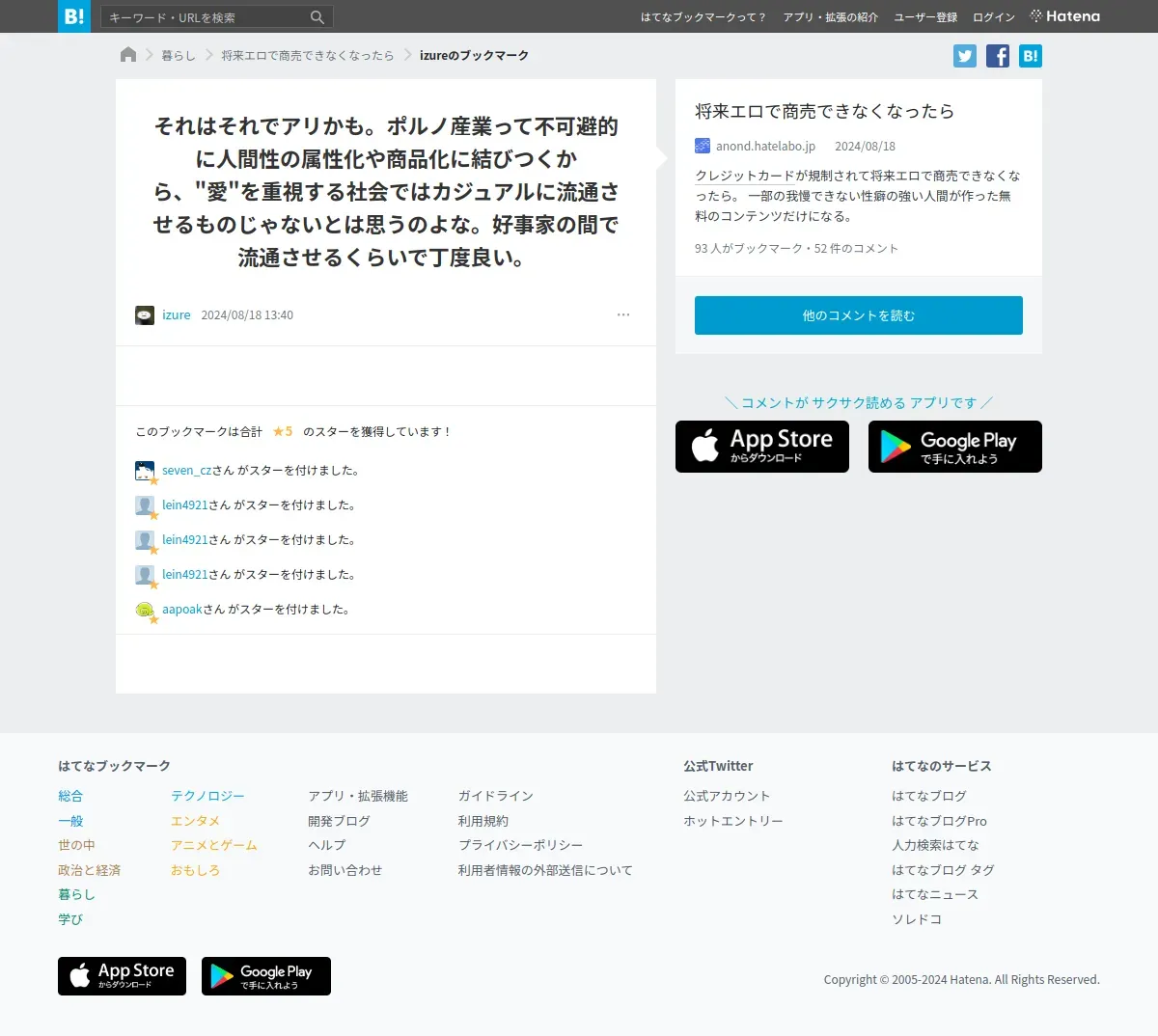Open footer はてなブログPro link

(x=939, y=821)
